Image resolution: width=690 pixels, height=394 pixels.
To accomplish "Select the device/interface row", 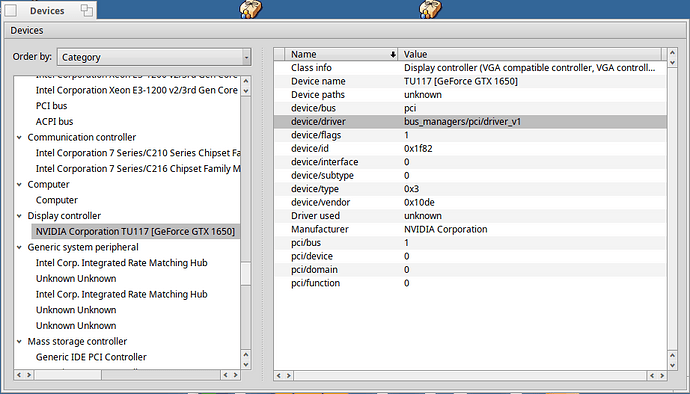I will [470, 162].
